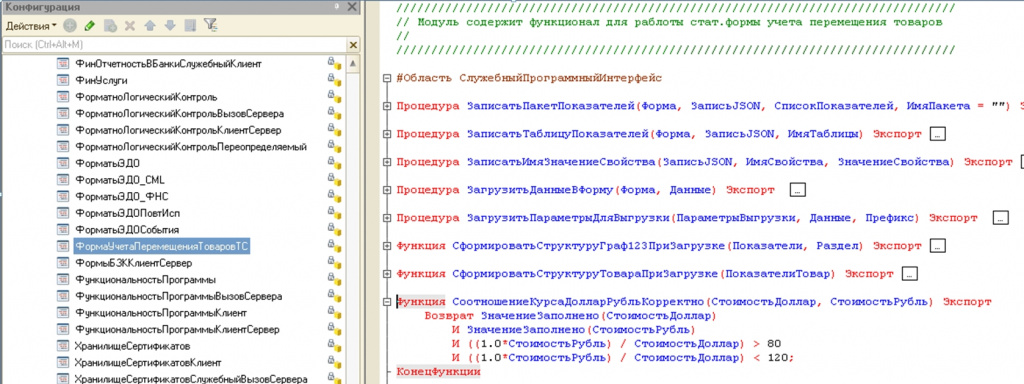Click the lock icon in ФорматноЛогическийКонтроль row
1024x384 pixels.
(x=334, y=97)
